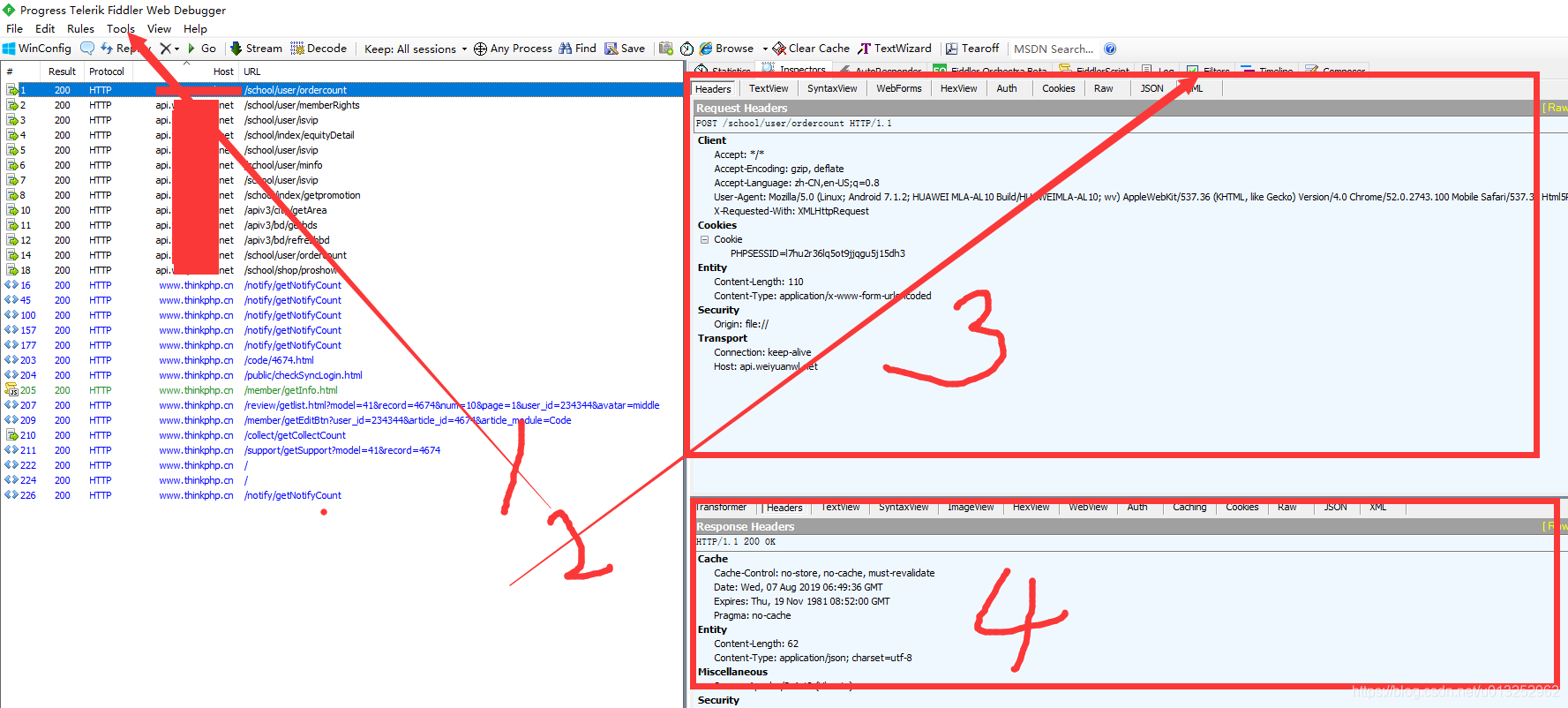
Task: Click the comment speech bubble icon
Action: point(87,49)
